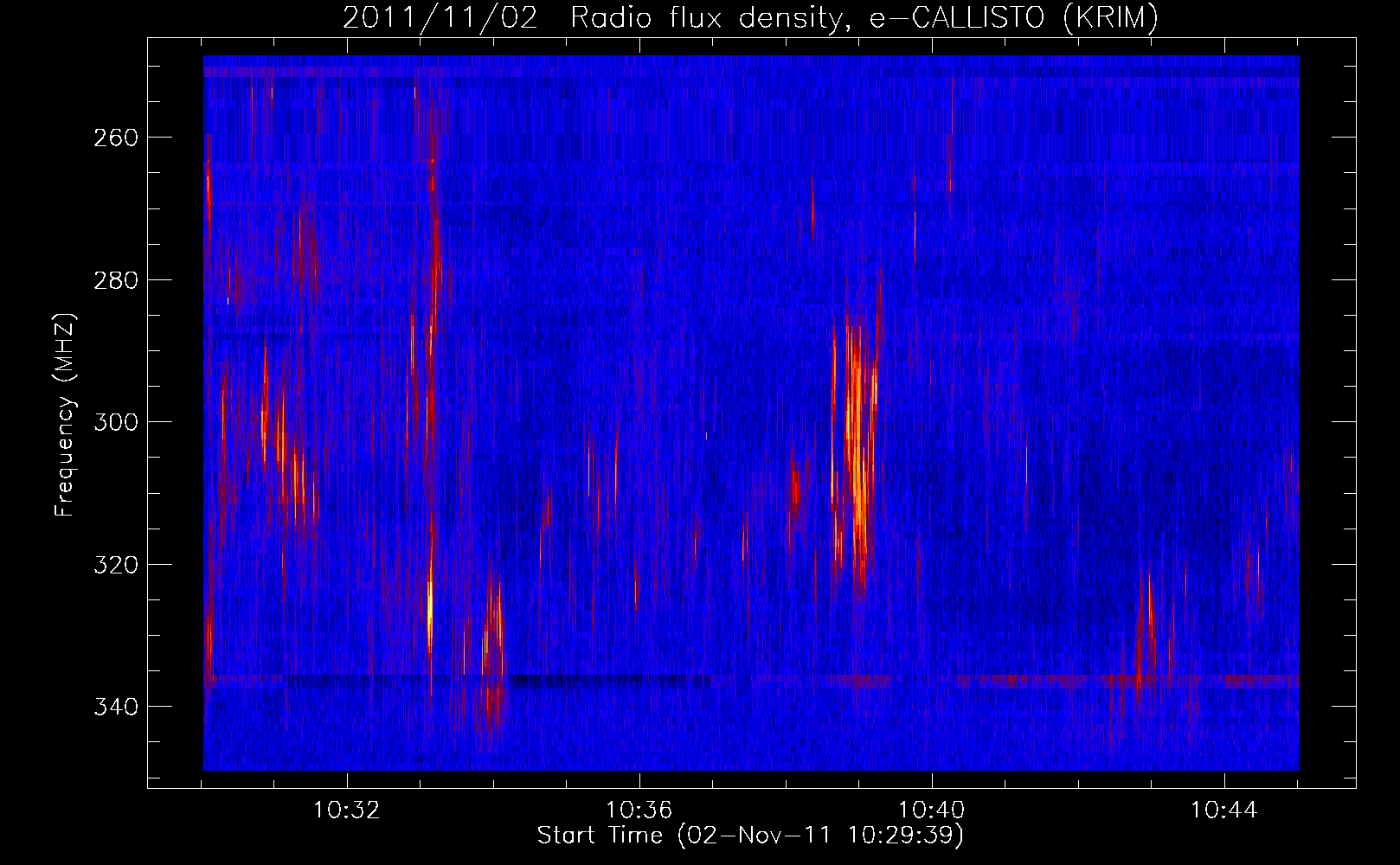Click the 10:40 time tick label
The width and height of the screenshot is (1400, 865).
pyautogui.click(x=932, y=811)
